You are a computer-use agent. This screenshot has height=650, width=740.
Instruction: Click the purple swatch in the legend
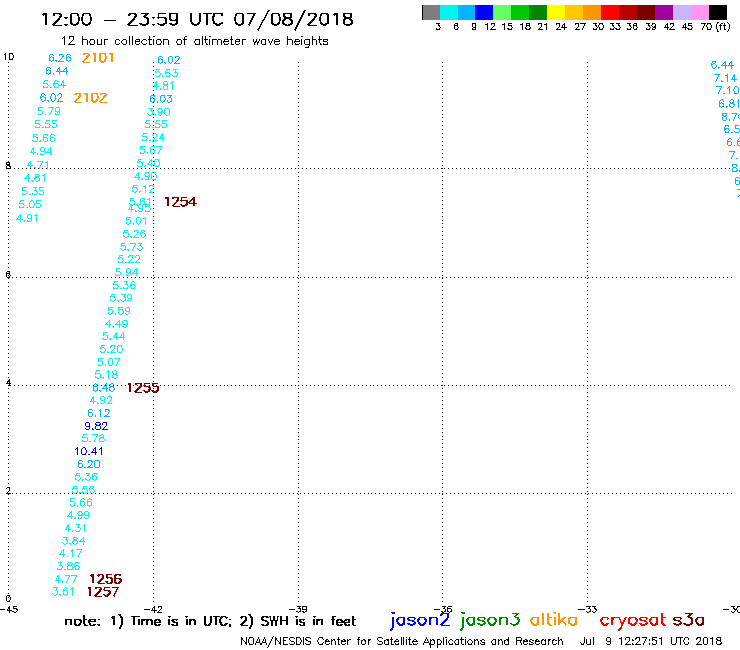(664, 12)
